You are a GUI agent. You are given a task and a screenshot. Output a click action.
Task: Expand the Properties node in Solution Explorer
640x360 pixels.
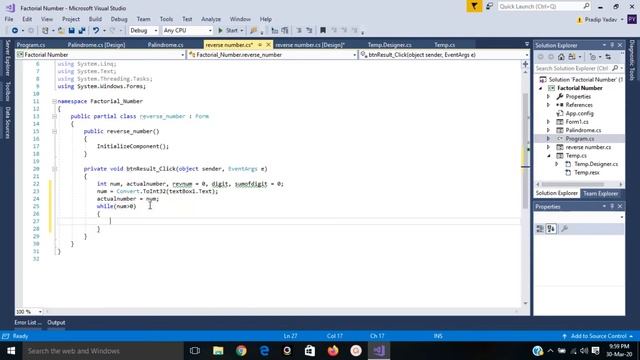click(x=549, y=97)
